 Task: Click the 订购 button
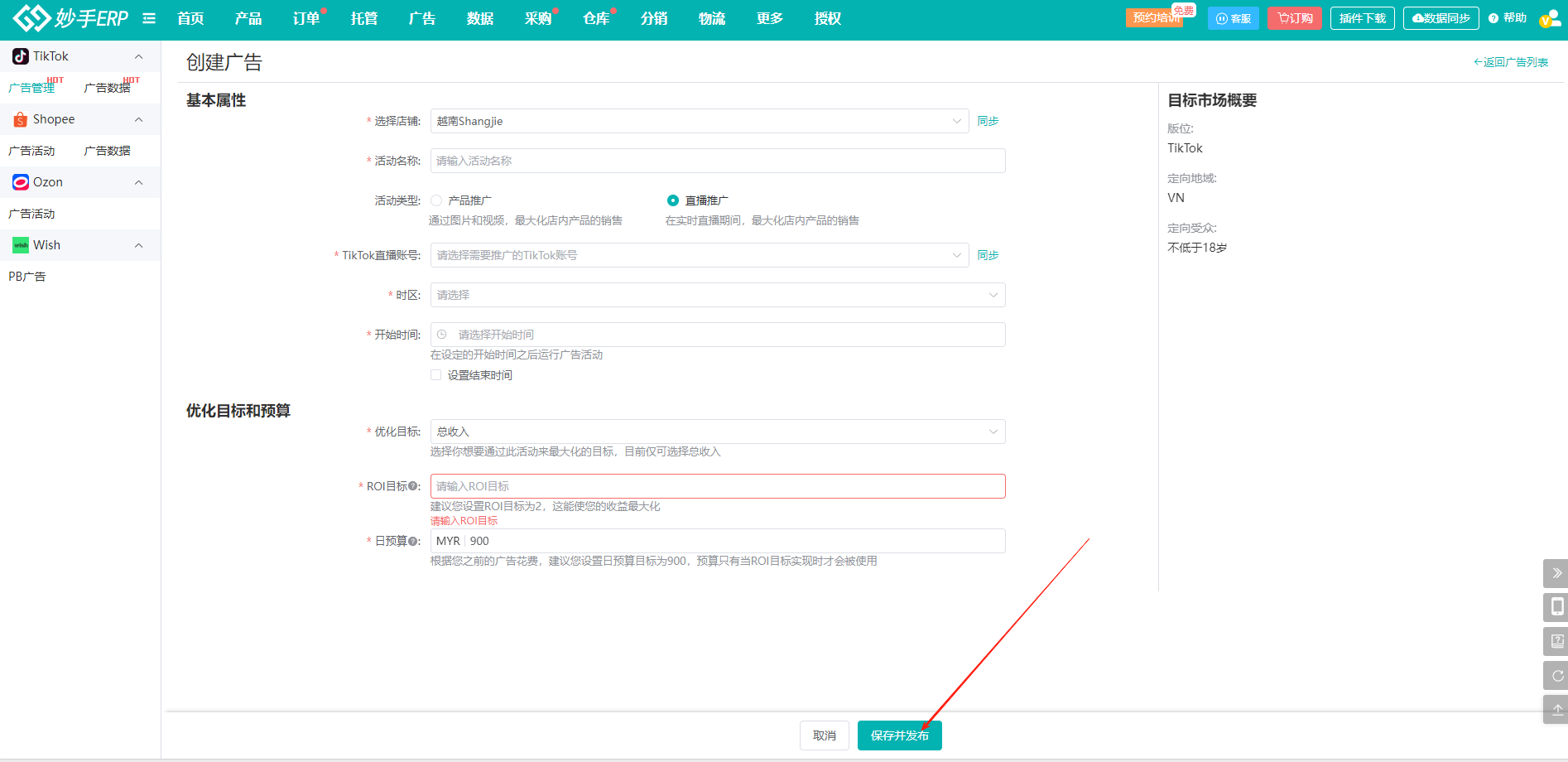point(1295,18)
